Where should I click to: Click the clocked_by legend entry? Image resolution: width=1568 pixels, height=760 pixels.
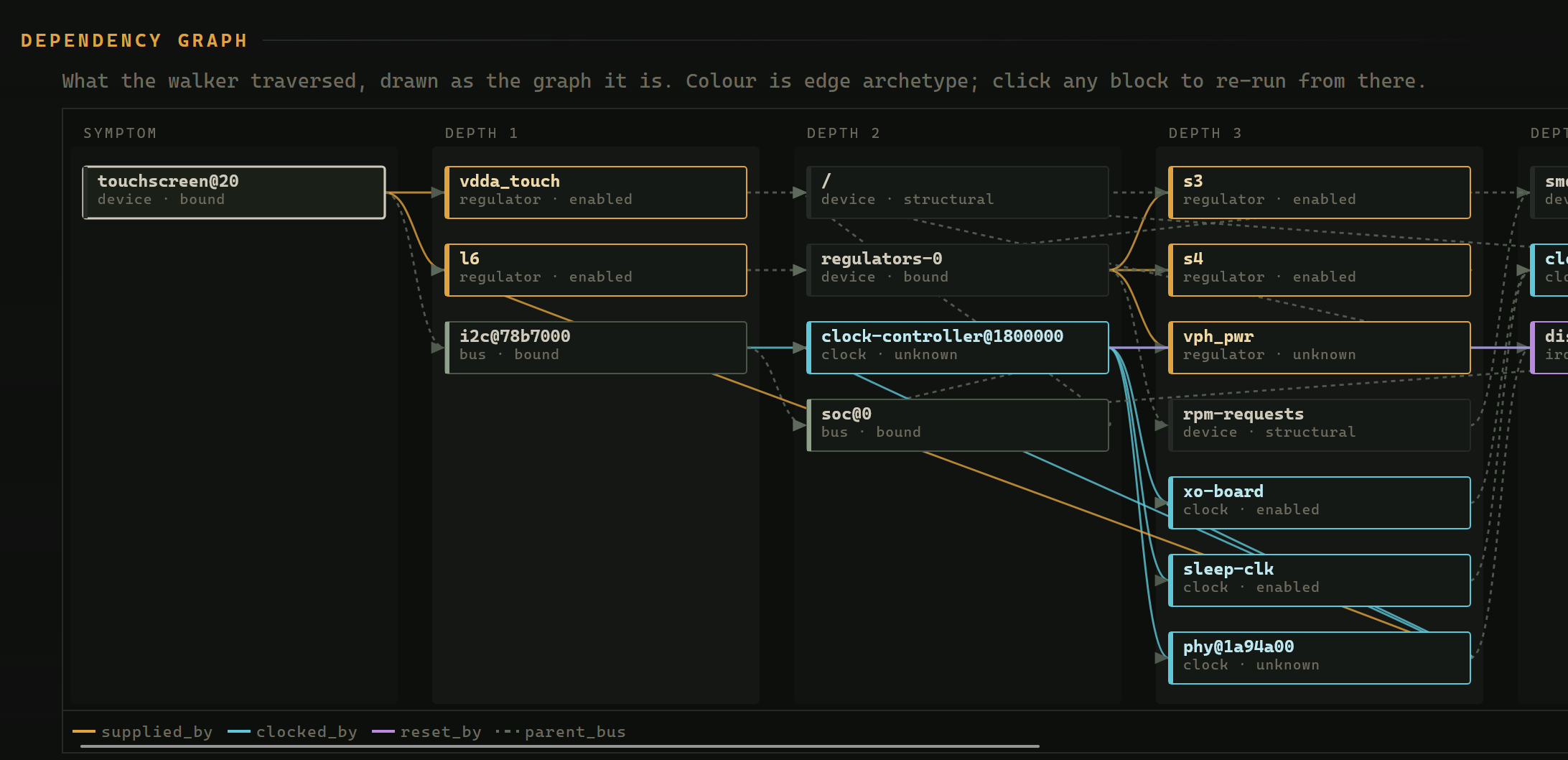pyautogui.click(x=292, y=732)
